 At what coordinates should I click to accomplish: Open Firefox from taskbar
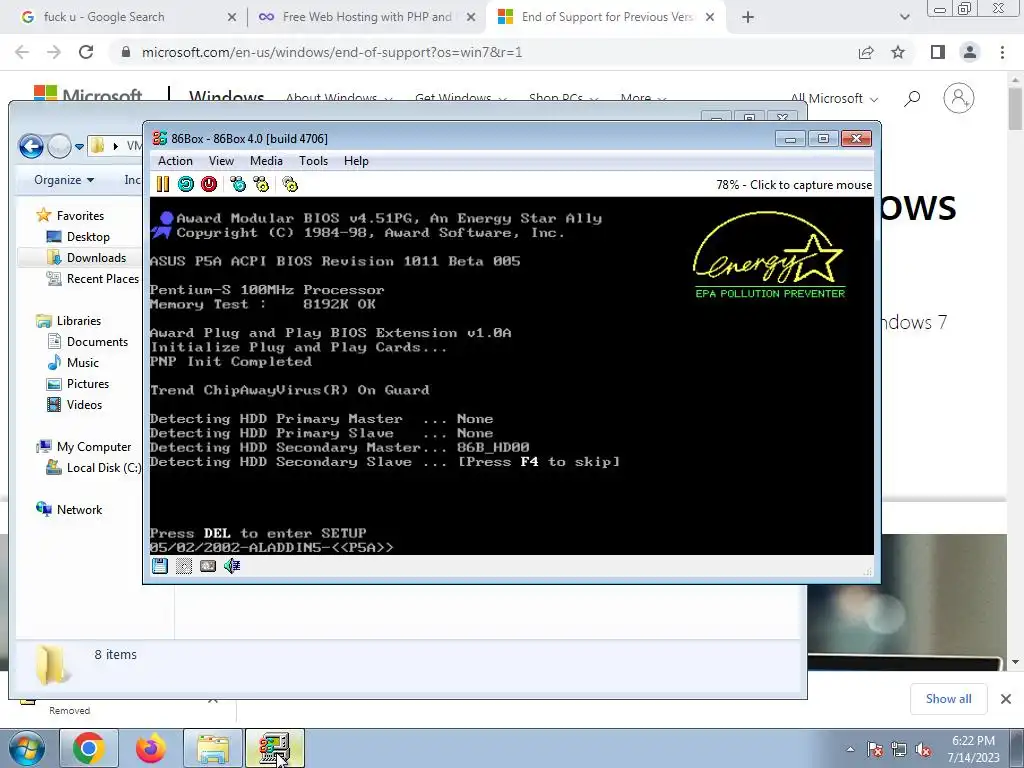(150, 748)
